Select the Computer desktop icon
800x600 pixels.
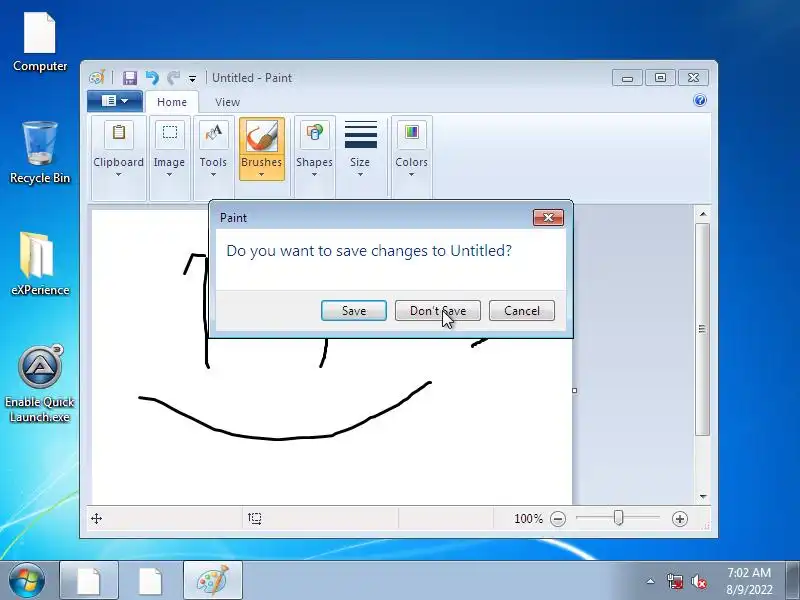(40, 42)
